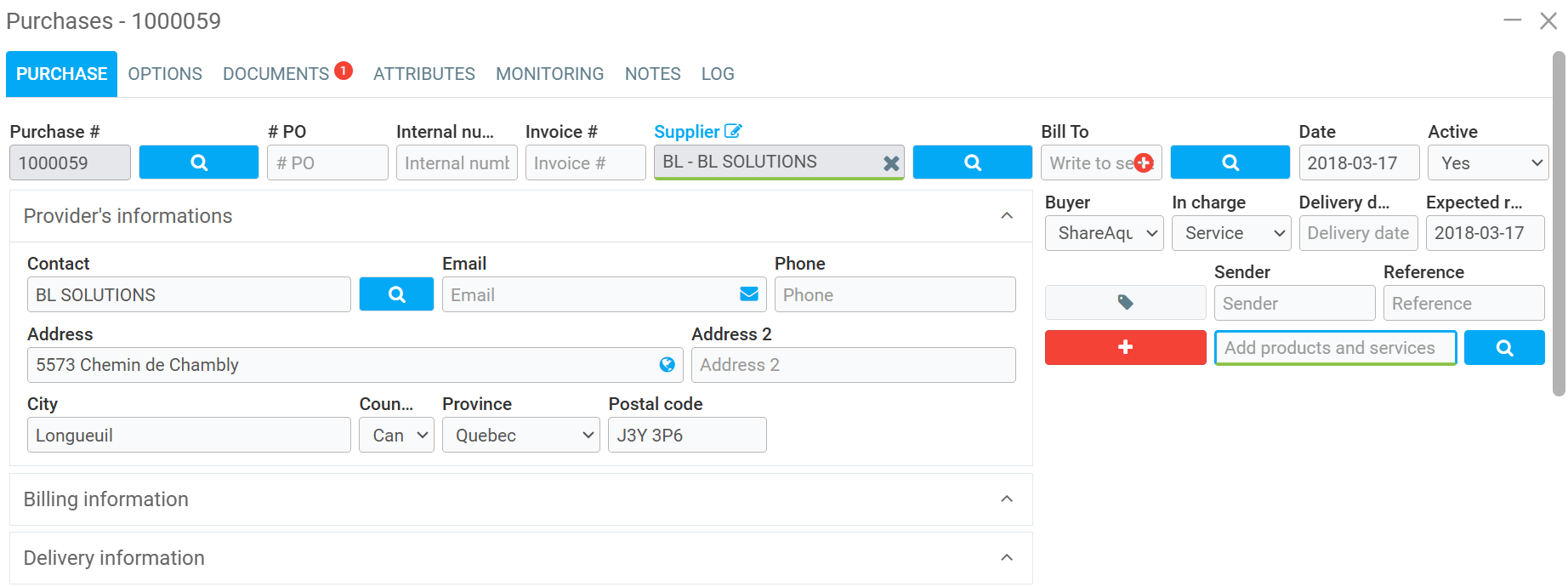Click the vertical scrollbar on the right
Viewport: 1568px width, 587px height.
(x=1558, y=221)
